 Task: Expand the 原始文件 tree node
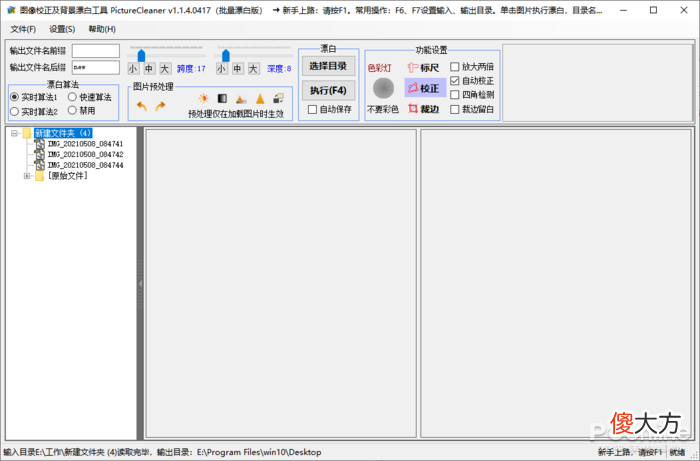click(x=27, y=176)
